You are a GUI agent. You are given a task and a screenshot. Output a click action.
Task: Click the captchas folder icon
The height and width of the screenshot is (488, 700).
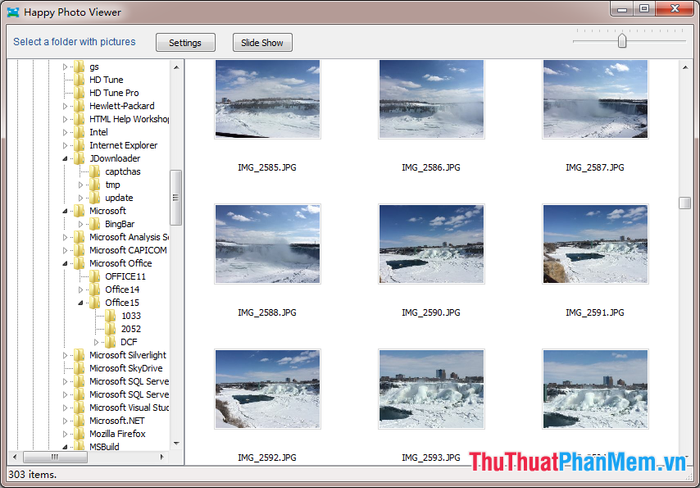click(95, 171)
